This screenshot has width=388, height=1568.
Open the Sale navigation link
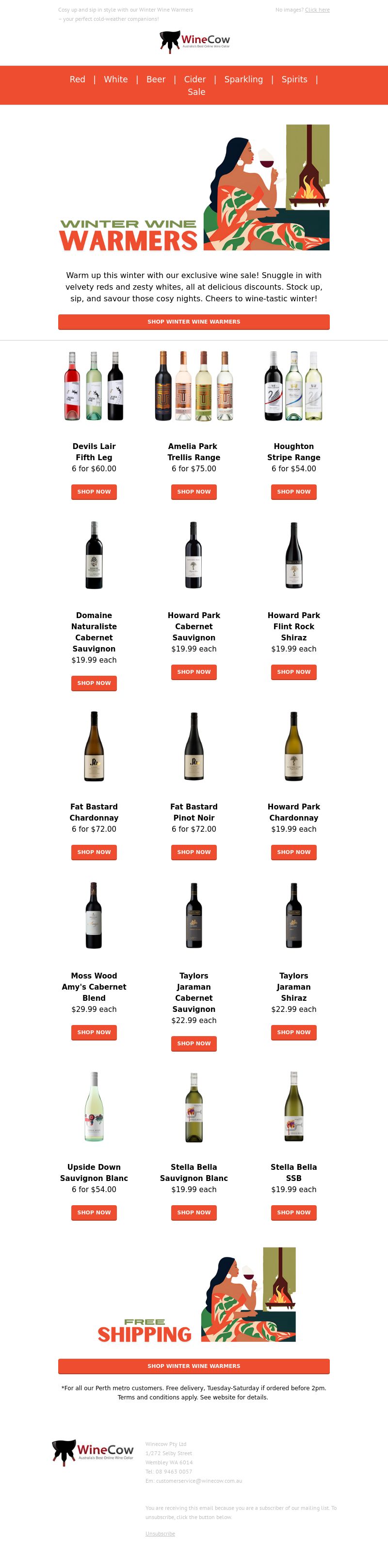[196, 92]
